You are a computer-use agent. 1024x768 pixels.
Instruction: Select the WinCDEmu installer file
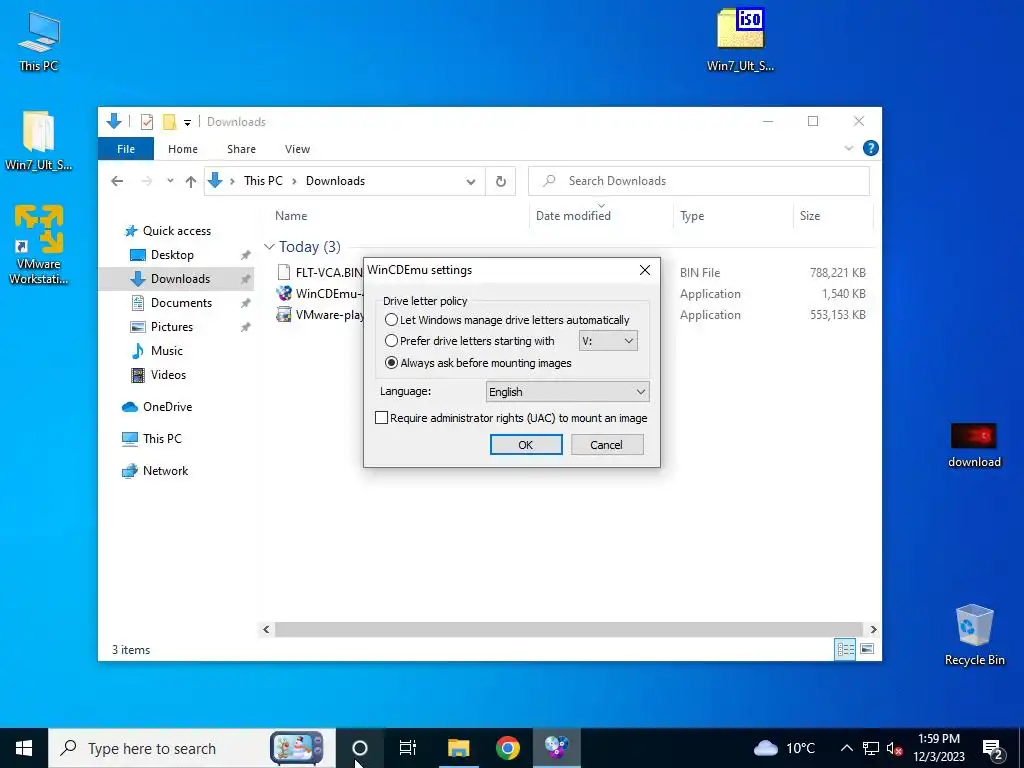pos(319,294)
